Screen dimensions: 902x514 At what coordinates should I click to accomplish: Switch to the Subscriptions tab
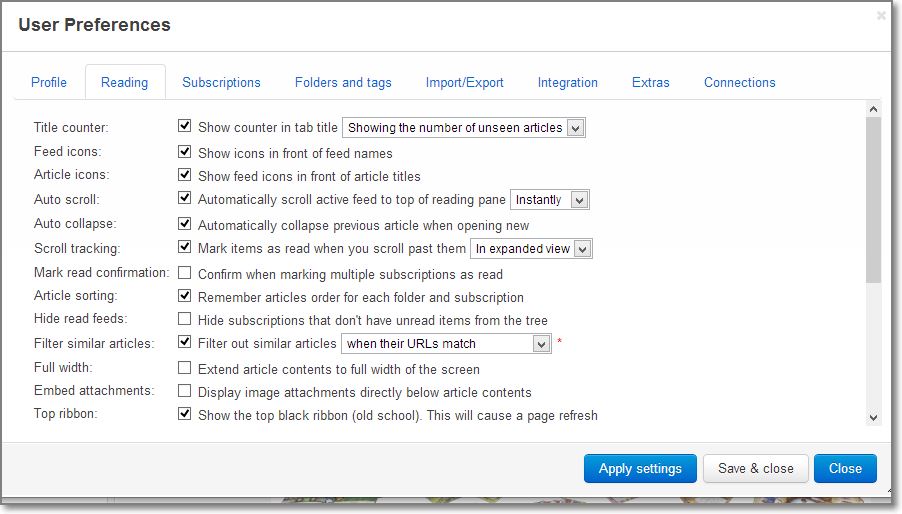tap(221, 82)
